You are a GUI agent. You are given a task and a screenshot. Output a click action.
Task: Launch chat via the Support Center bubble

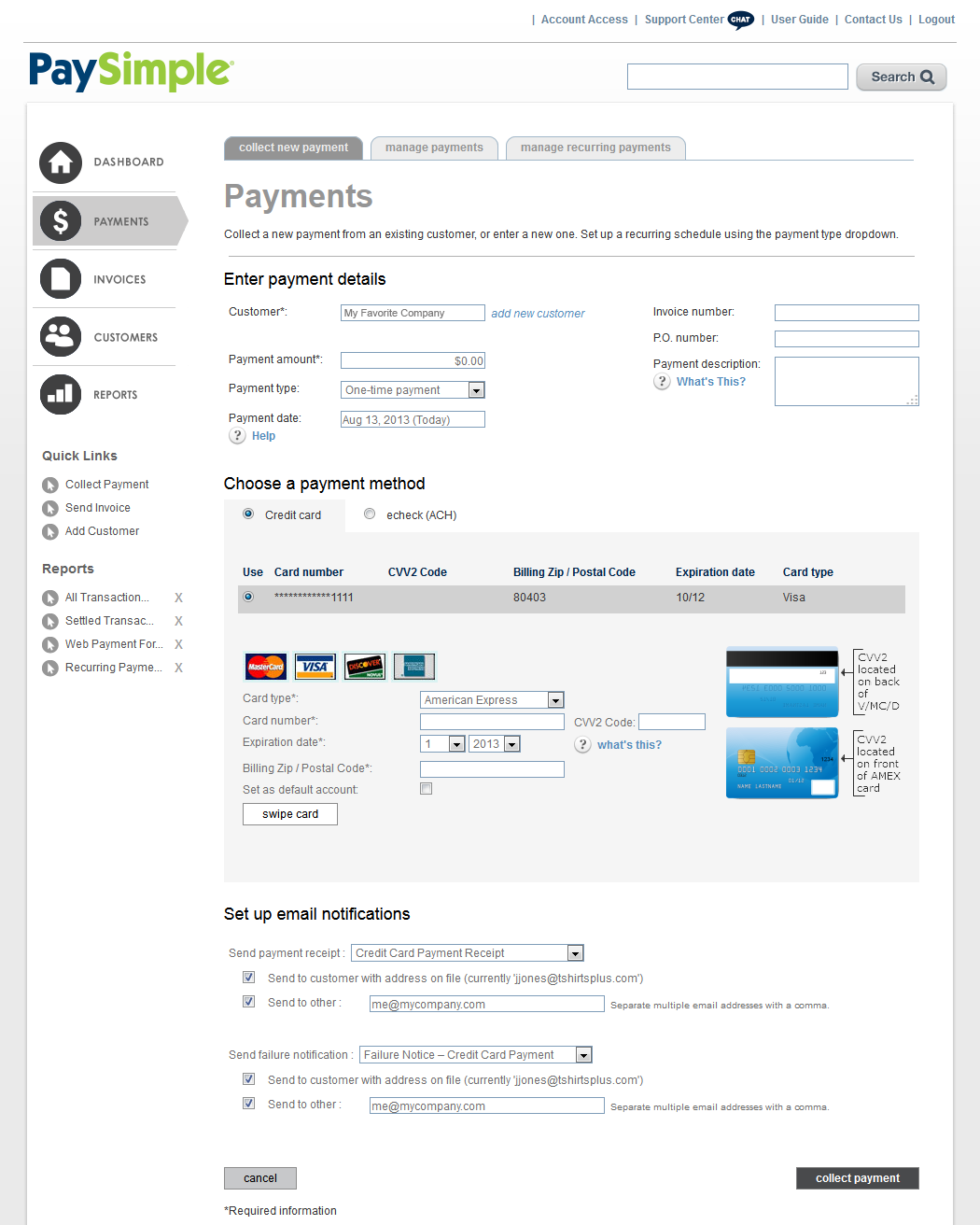[x=740, y=19]
